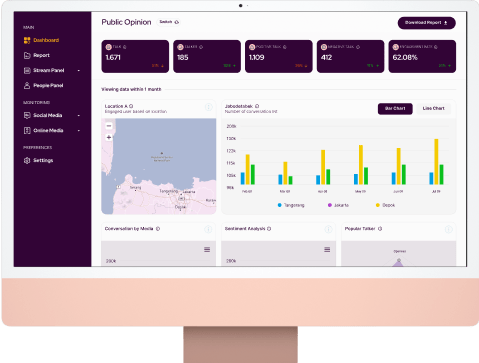Click the Stream Panel sidebar icon
Image resolution: width=479 pixels, height=363 pixels.
(x=27, y=70)
